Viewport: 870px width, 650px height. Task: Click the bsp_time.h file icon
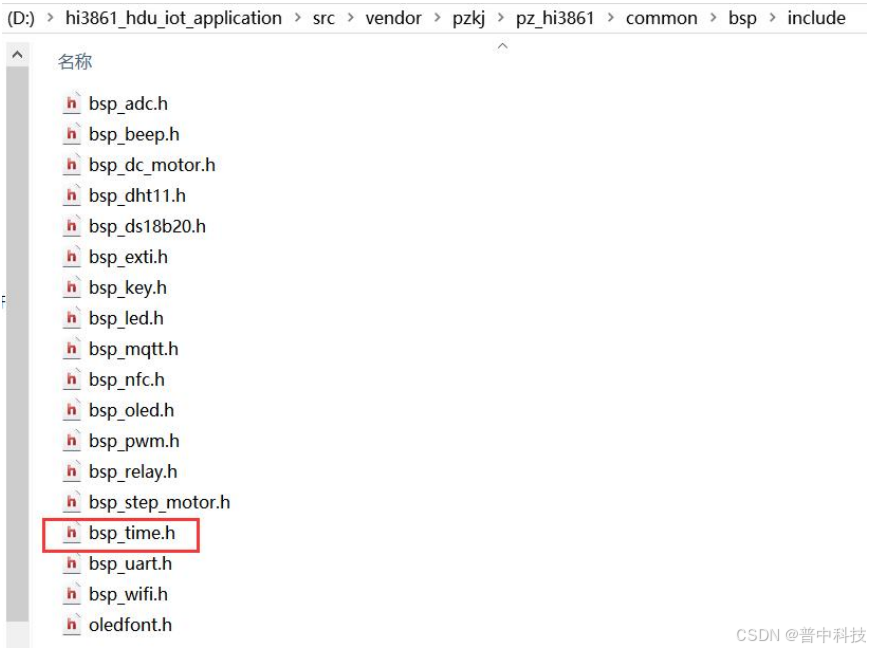tap(72, 533)
